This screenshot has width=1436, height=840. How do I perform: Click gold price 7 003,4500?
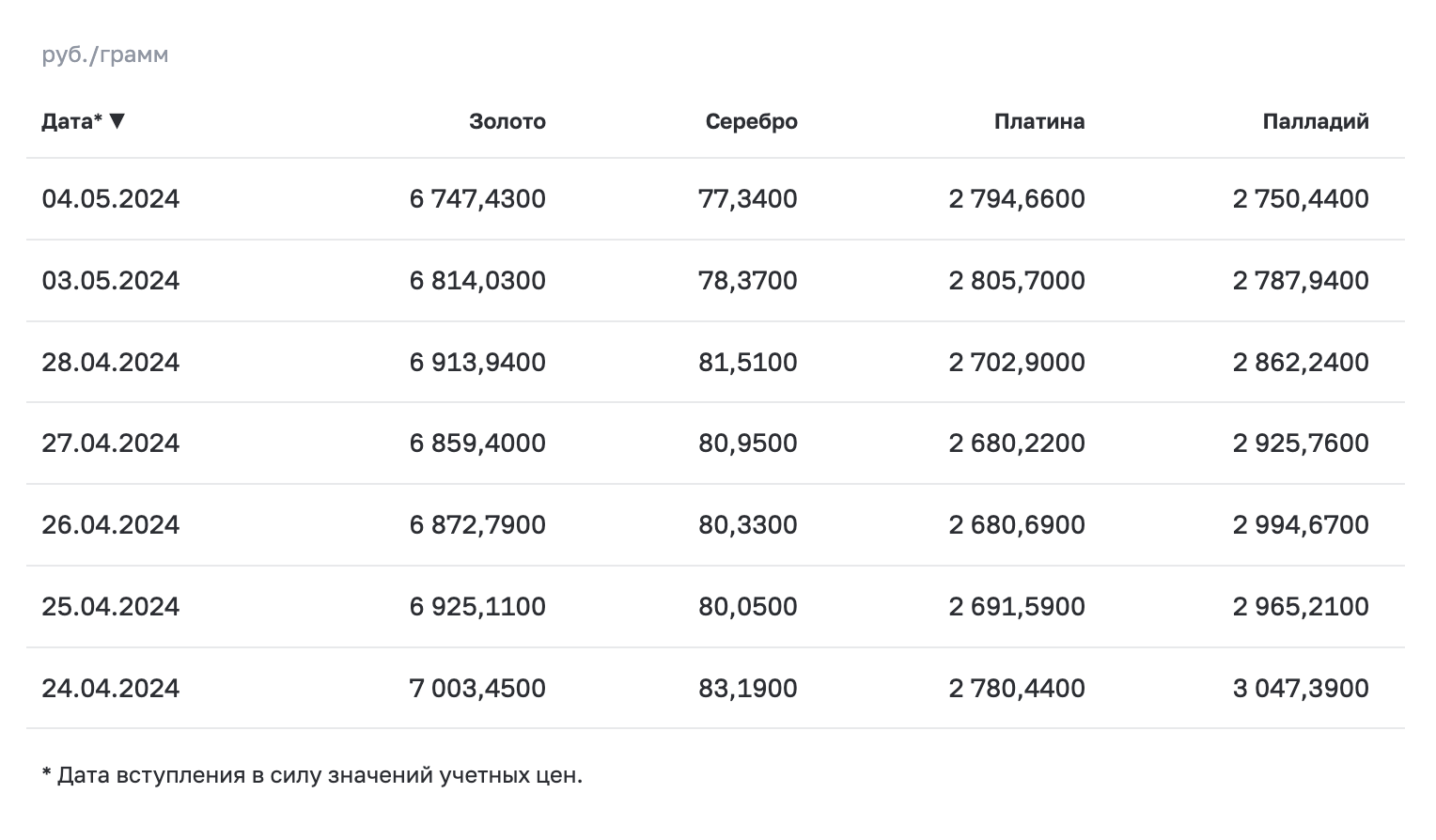(477, 689)
